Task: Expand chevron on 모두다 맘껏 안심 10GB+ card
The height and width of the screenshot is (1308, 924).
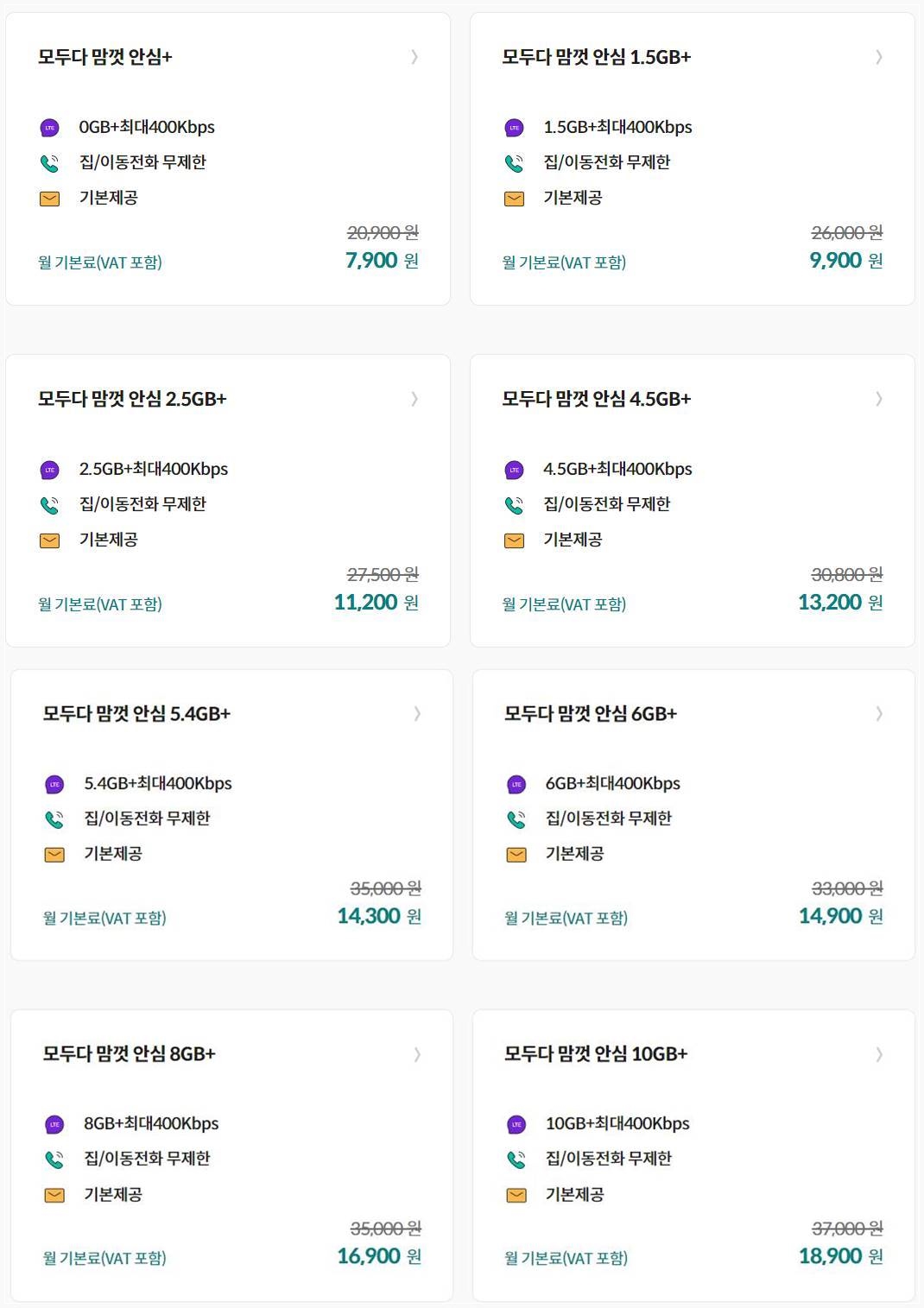Action: pos(879,1053)
